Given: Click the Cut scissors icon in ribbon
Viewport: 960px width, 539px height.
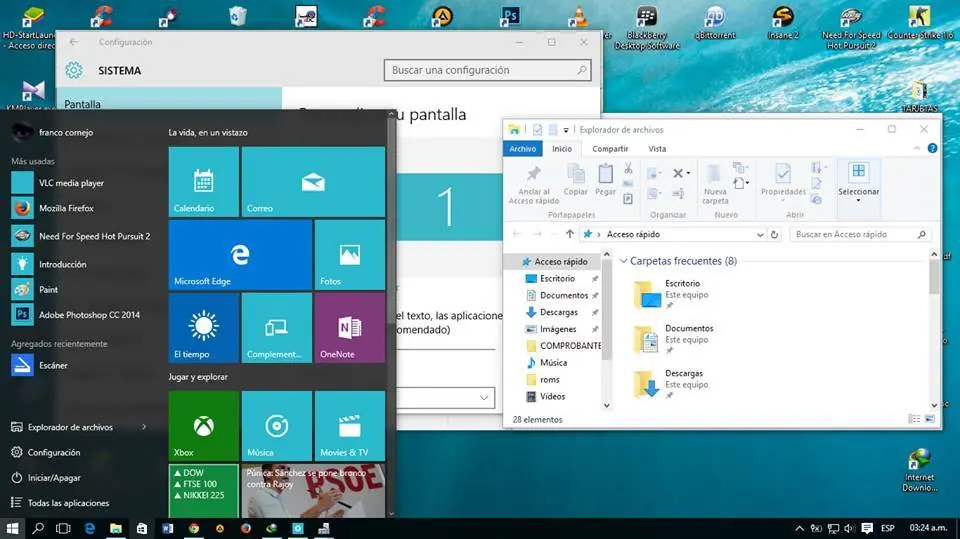Looking at the screenshot, I should pyautogui.click(x=628, y=168).
